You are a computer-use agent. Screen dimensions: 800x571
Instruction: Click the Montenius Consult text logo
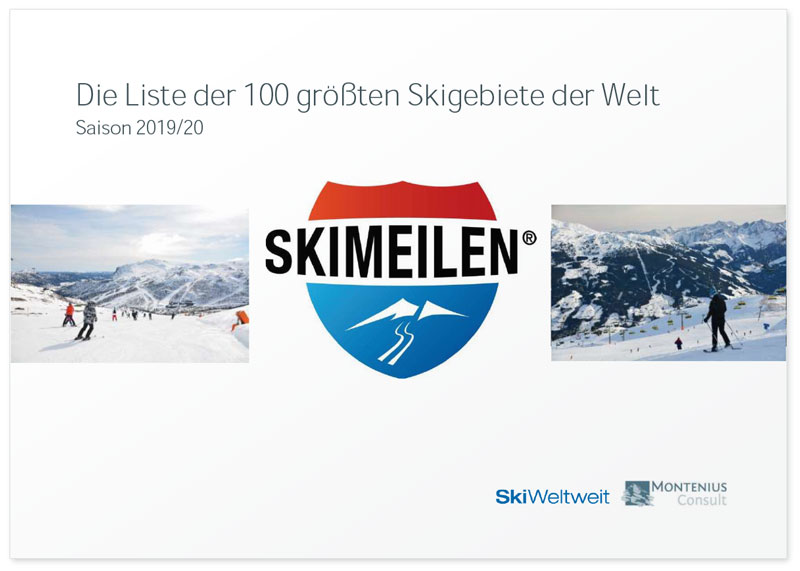pyautogui.click(x=690, y=493)
